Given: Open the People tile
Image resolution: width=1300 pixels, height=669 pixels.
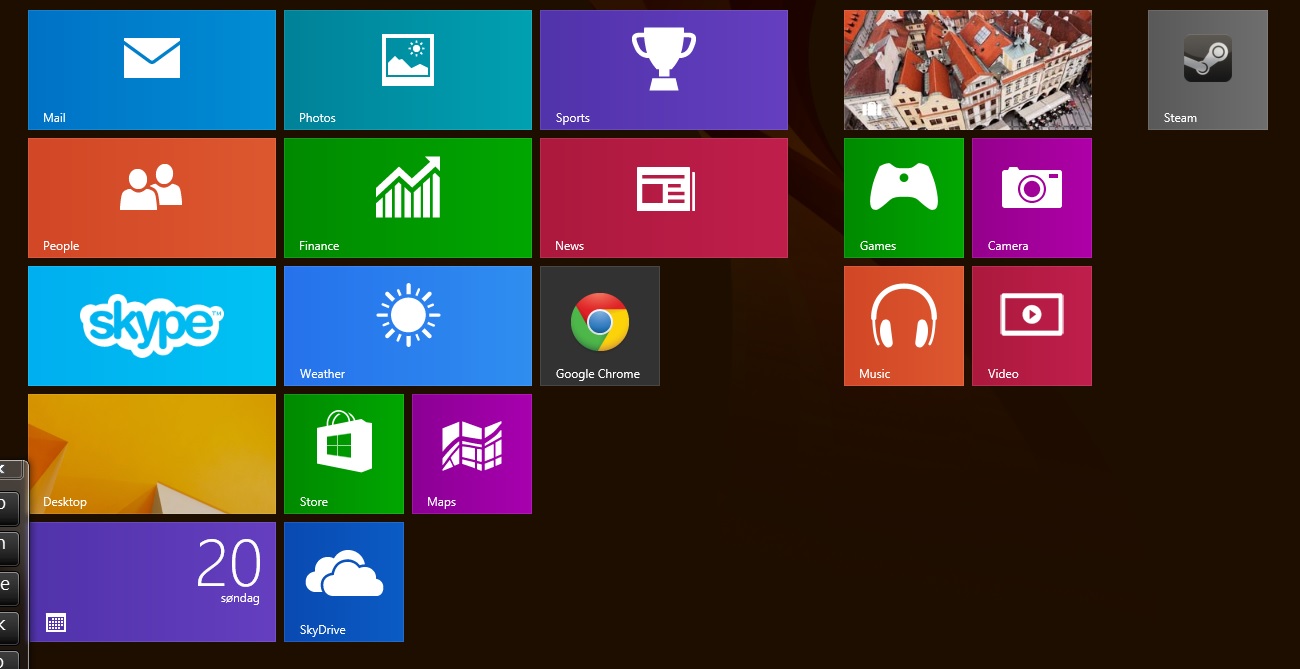Looking at the screenshot, I should pyautogui.click(x=152, y=198).
